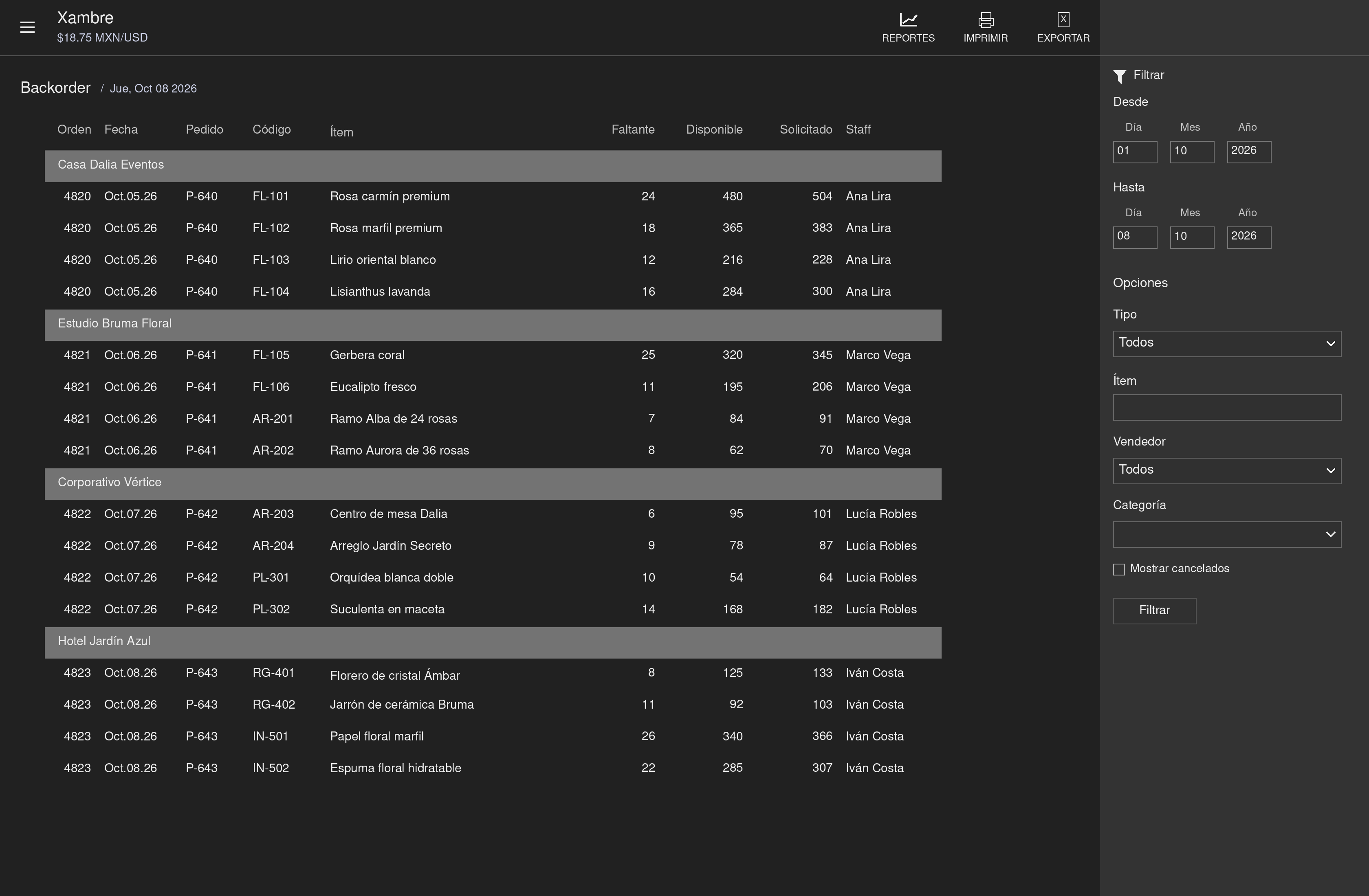The image size is (1369, 896).
Task: Click the Backorder page title
Action: 55,88
